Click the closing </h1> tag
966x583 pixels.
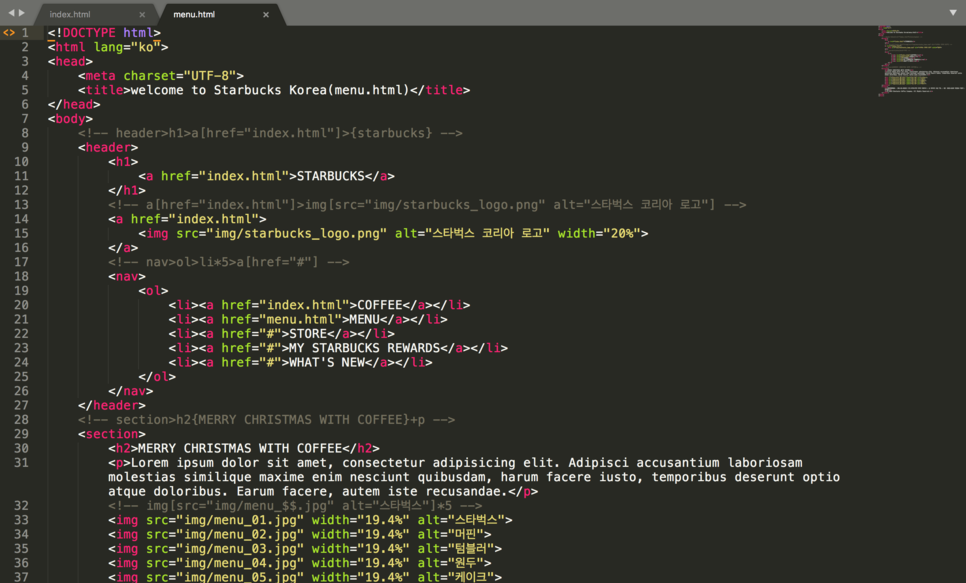tap(127, 190)
